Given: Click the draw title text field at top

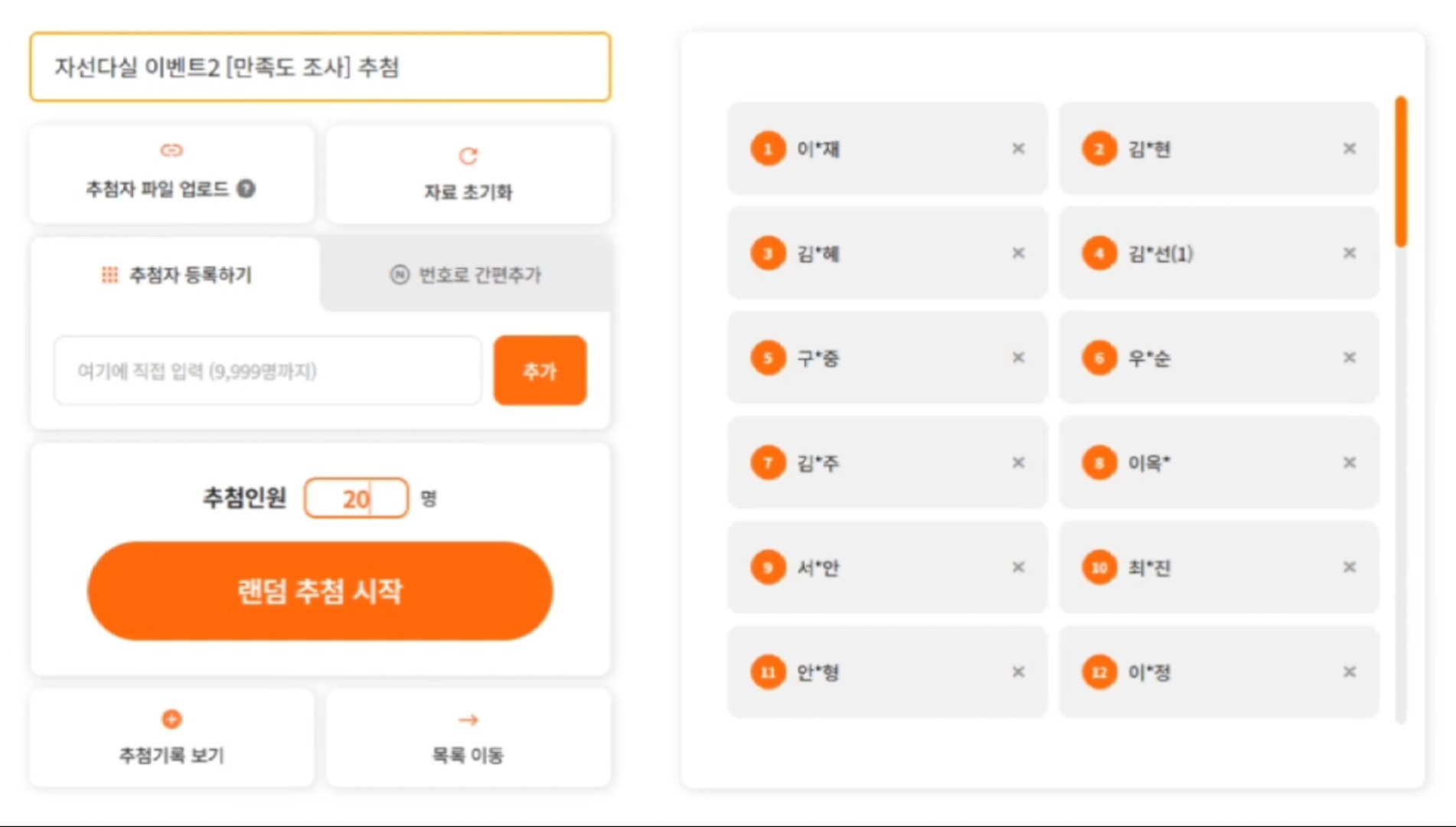Looking at the screenshot, I should pos(320,67).
